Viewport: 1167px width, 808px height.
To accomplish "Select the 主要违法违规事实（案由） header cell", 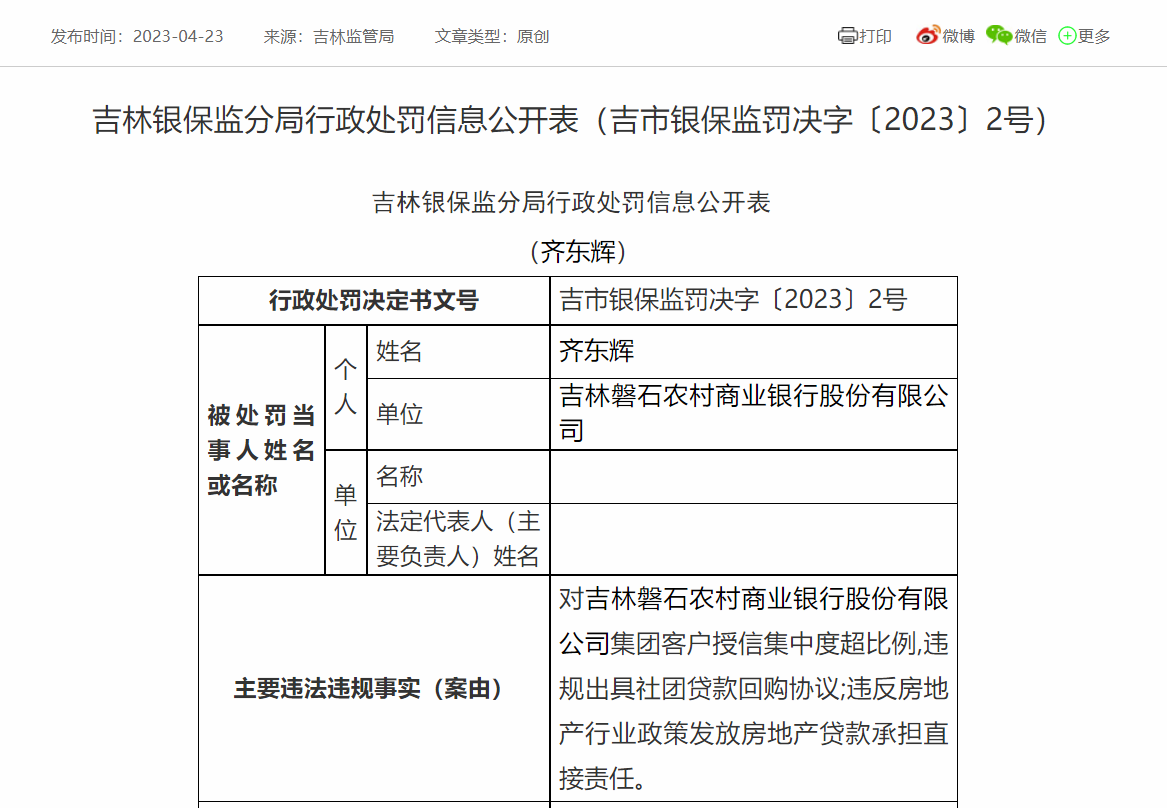I will tap(374, 688).
